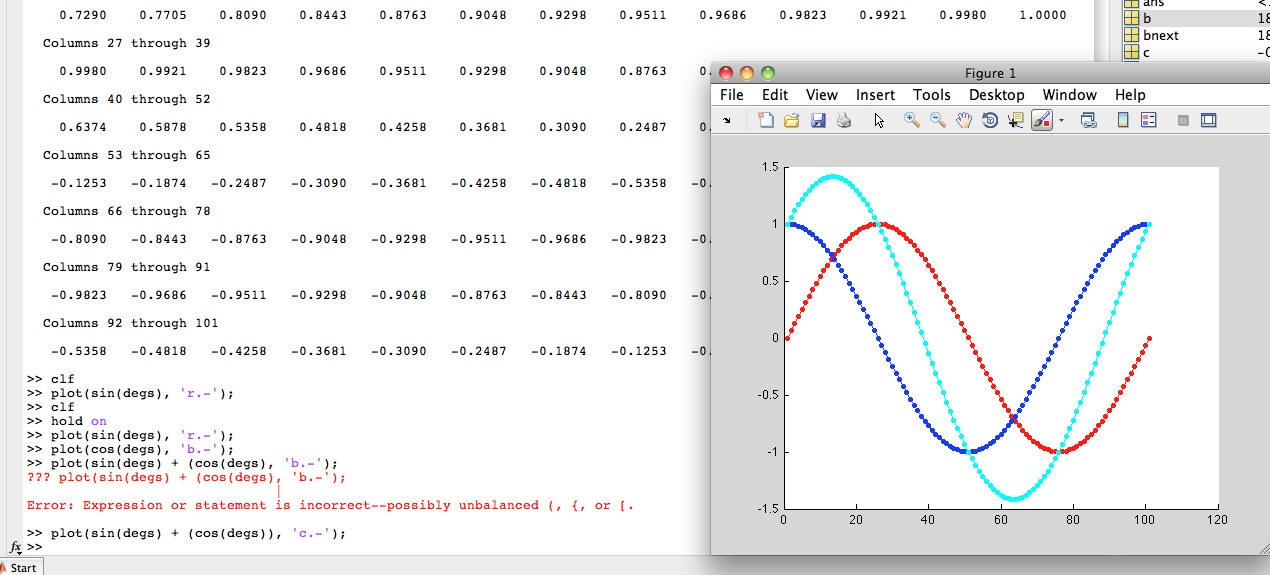Open the Desktop menu in Figure 1
This screenshot has height=575, width=1270.
[x=997, y=95]
